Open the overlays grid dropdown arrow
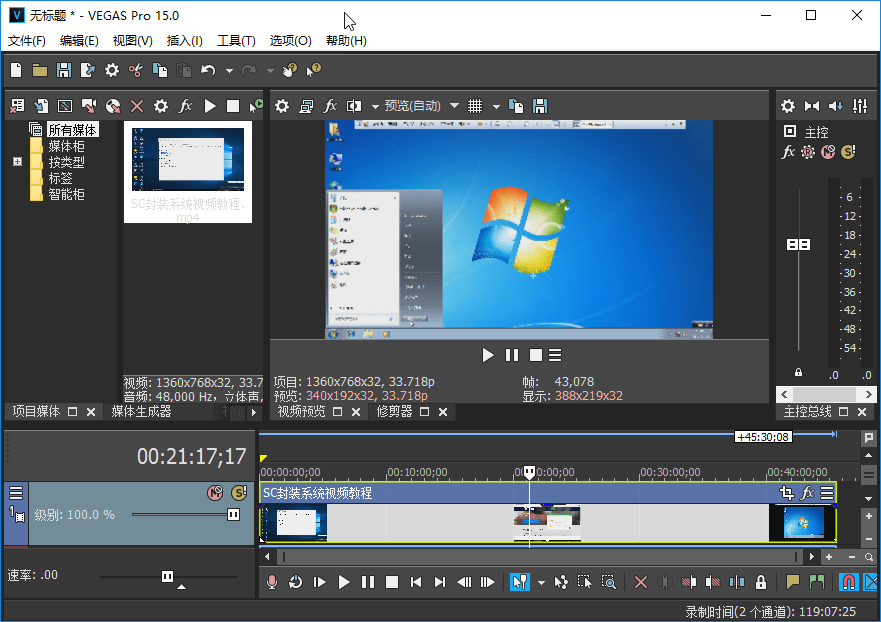 496,106
